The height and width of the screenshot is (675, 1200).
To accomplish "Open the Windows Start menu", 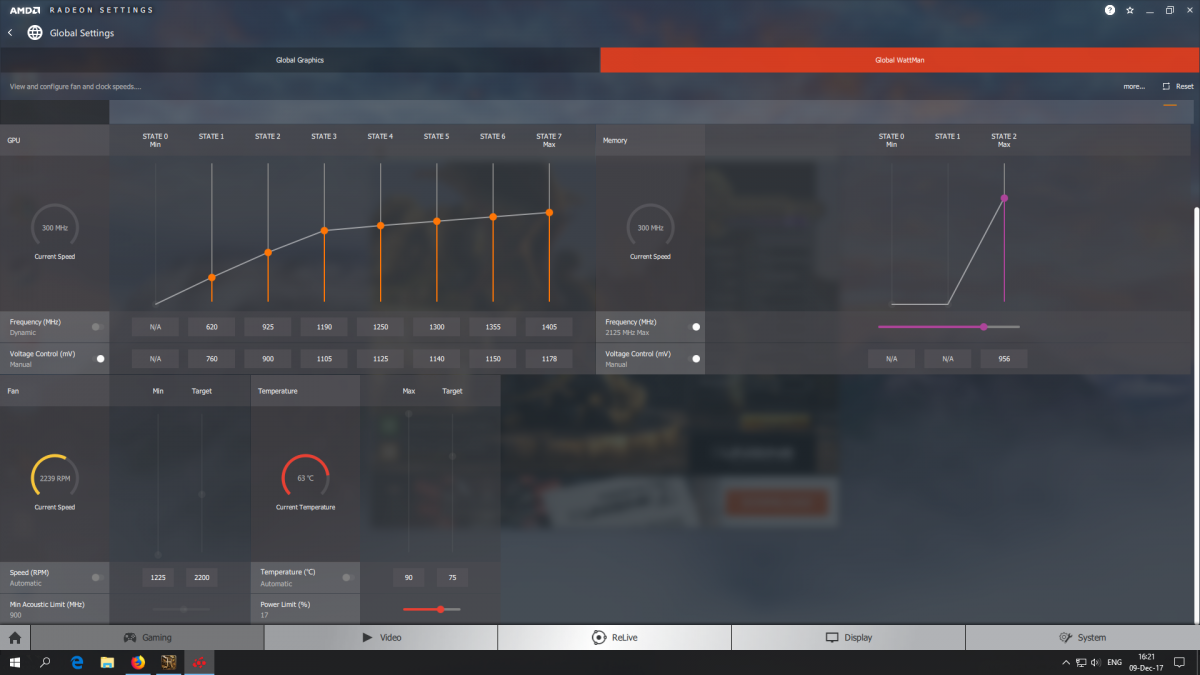I will click(15, 662).
